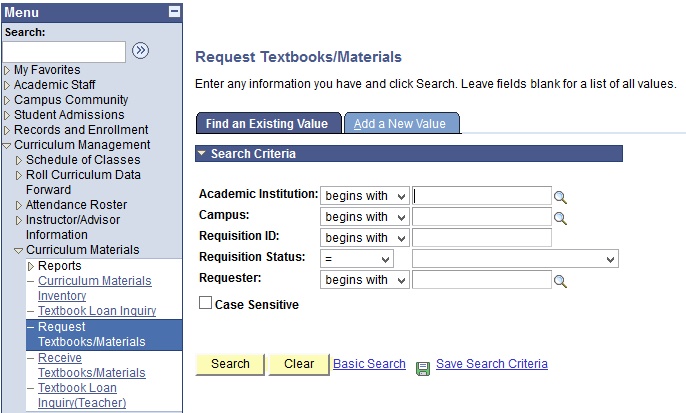Click the yellow Search button
Viewport: 686px width, 413px height.
230,364
